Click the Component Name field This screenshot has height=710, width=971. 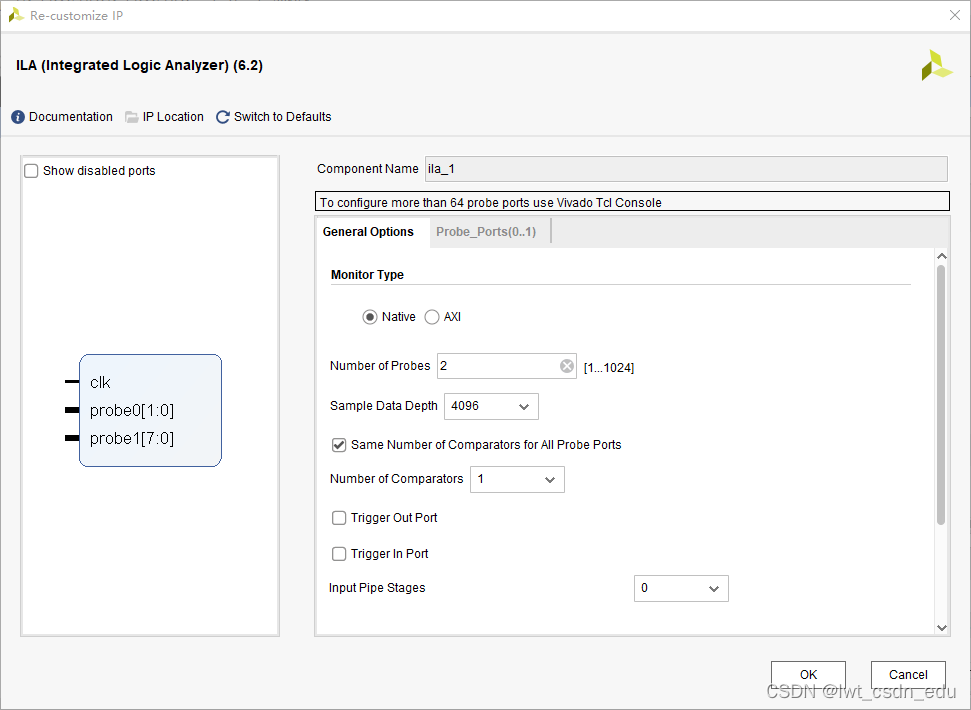coord(686,169)
